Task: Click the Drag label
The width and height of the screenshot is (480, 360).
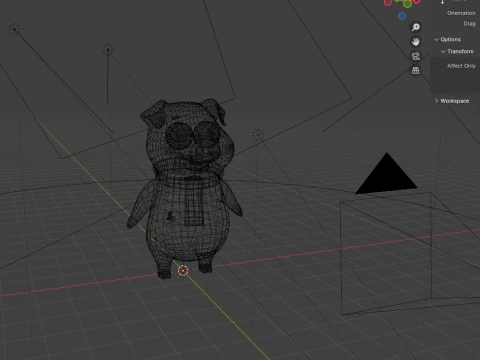Action: [469, 24]
